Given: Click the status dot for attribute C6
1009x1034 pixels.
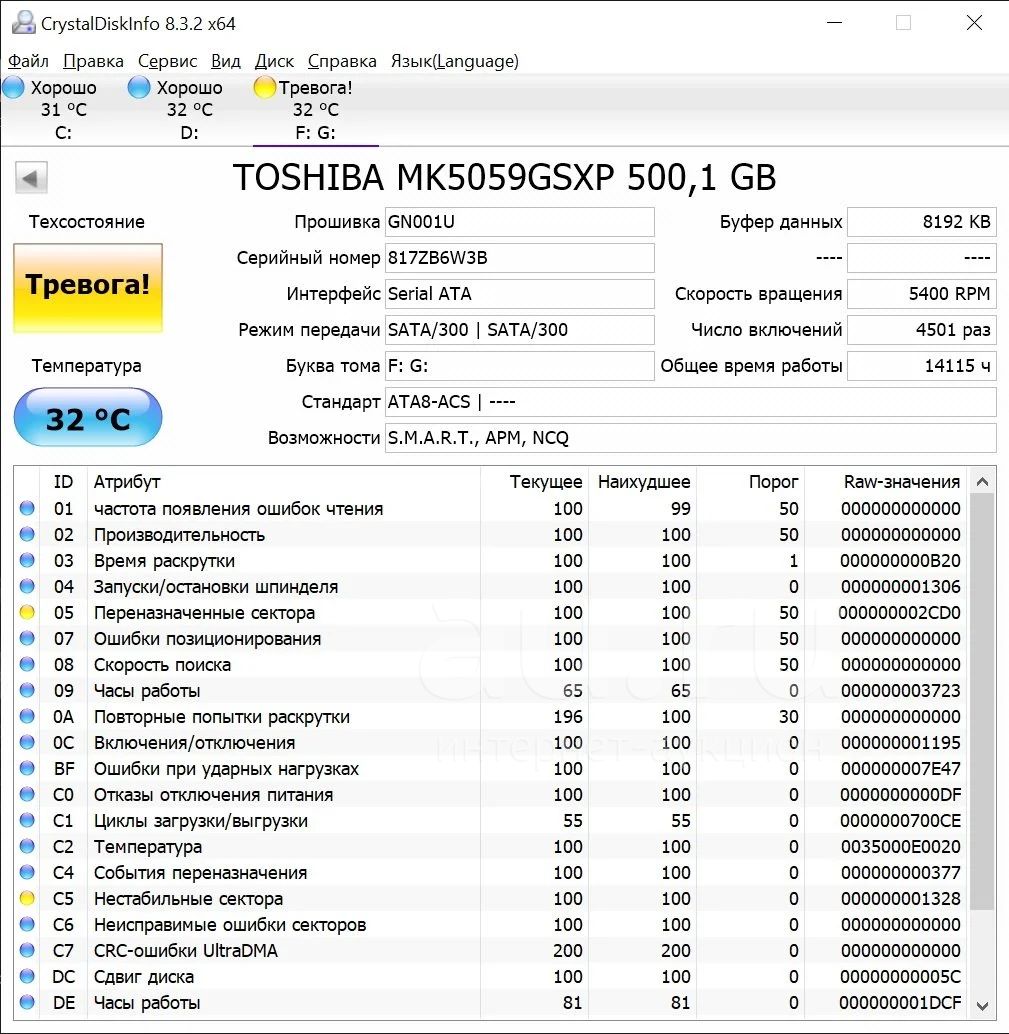Looking at the screenshot, I should point(27,925).
